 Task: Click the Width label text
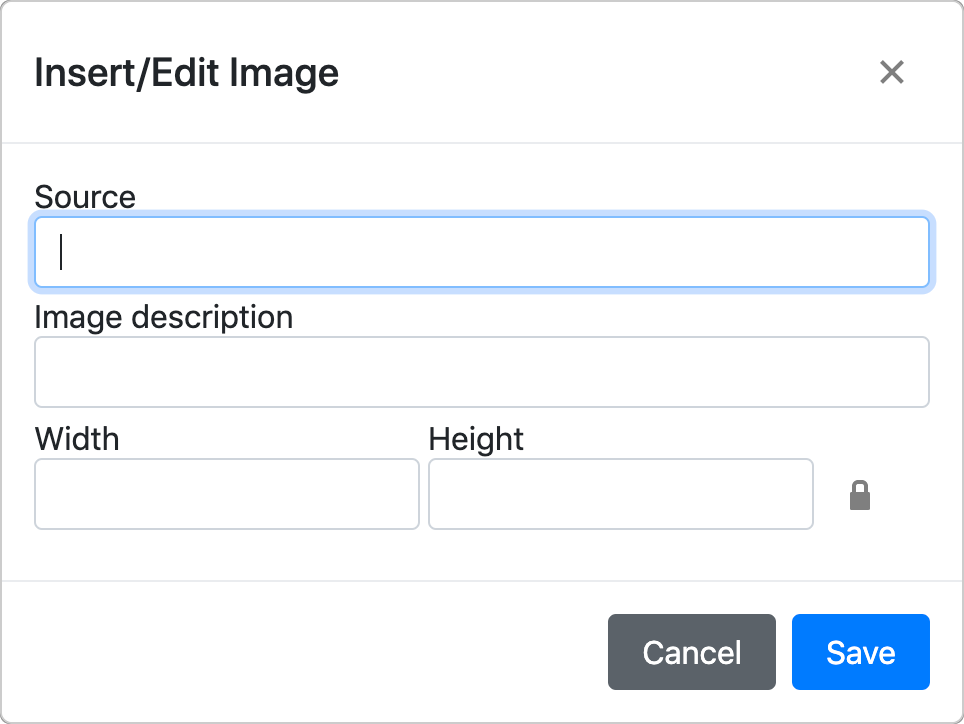[x=77, y=439]
